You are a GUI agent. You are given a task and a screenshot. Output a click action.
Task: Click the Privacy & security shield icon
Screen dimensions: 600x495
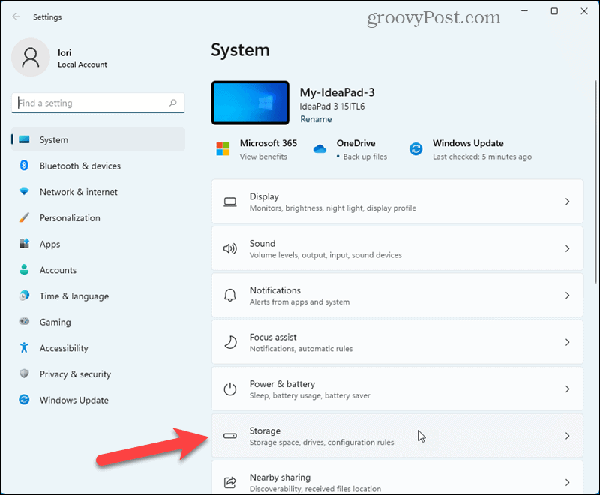[24, 373]
